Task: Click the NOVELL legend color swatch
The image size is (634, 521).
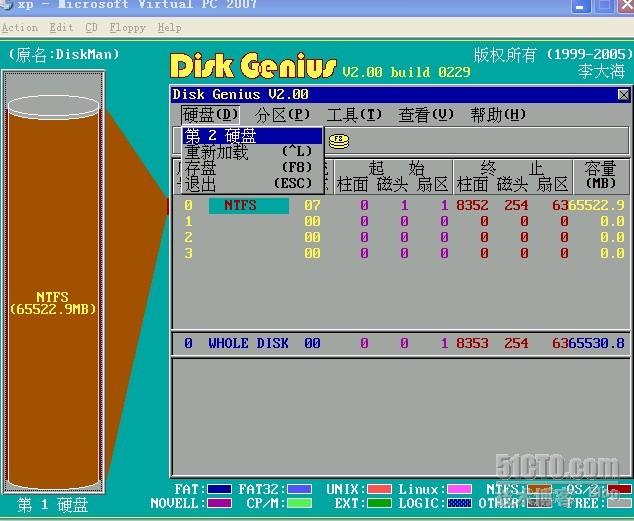Action: click(x=219, y=503)
